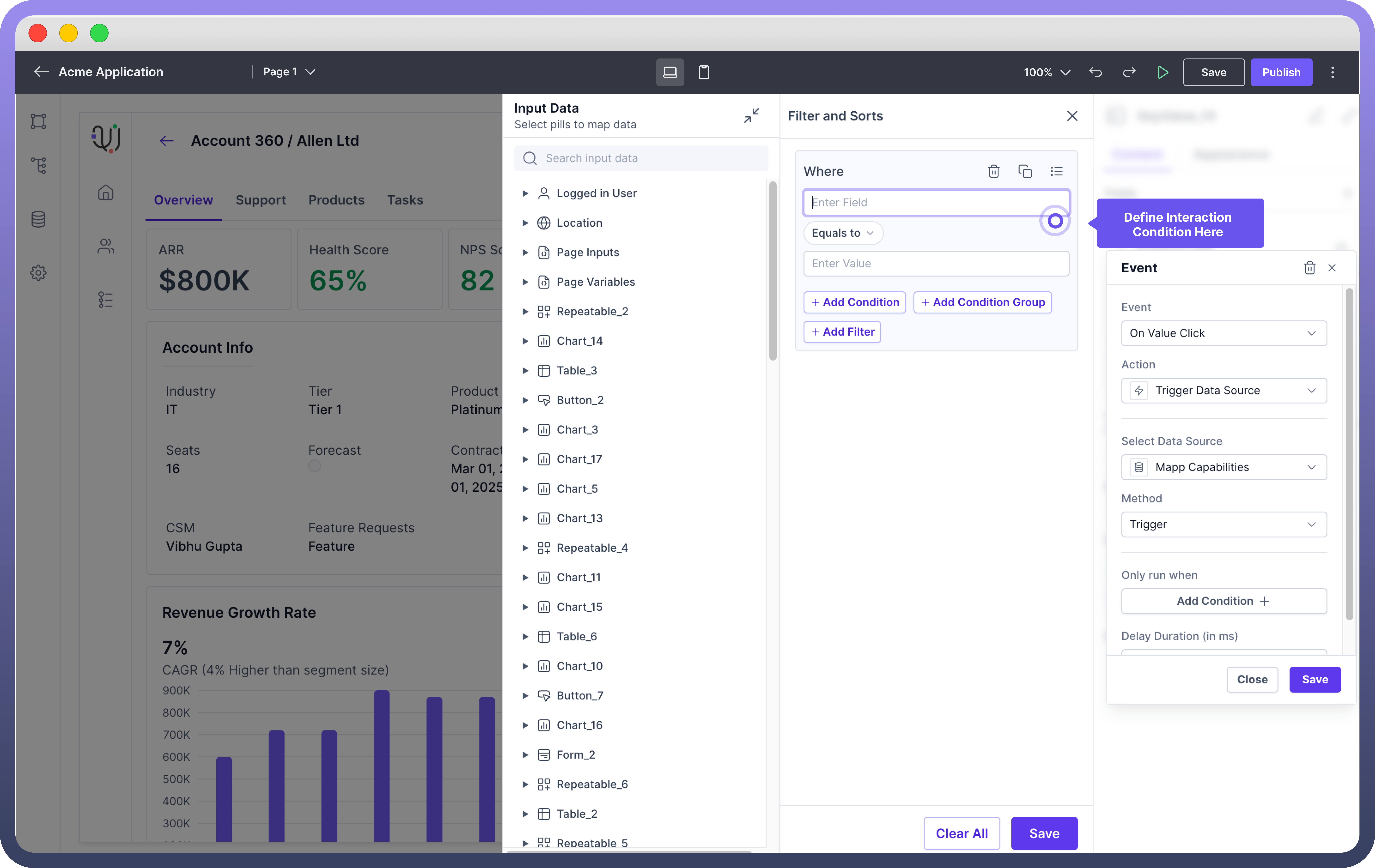Switch to mobile device view icon
Image resolution: width=1375 pixels, height=868 pixels.
[703, 72]
